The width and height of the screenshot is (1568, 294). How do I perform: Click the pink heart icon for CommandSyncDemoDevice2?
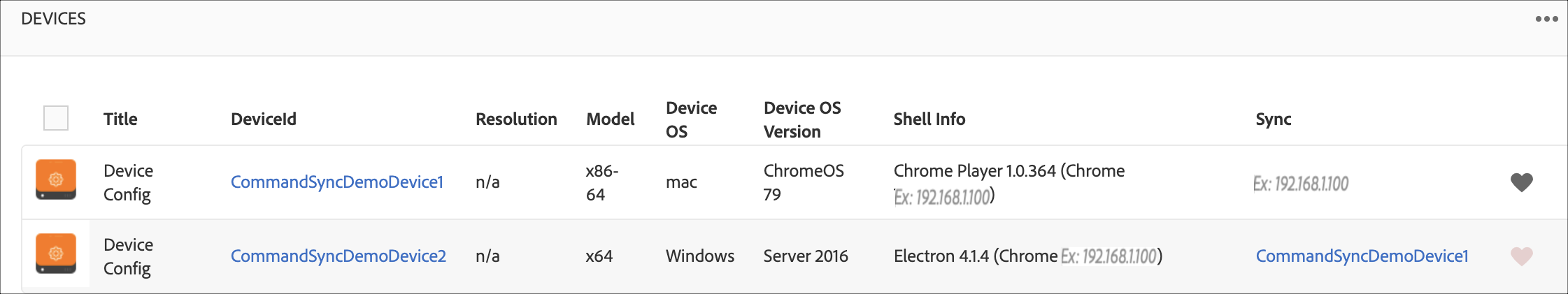coord(1521,256)
